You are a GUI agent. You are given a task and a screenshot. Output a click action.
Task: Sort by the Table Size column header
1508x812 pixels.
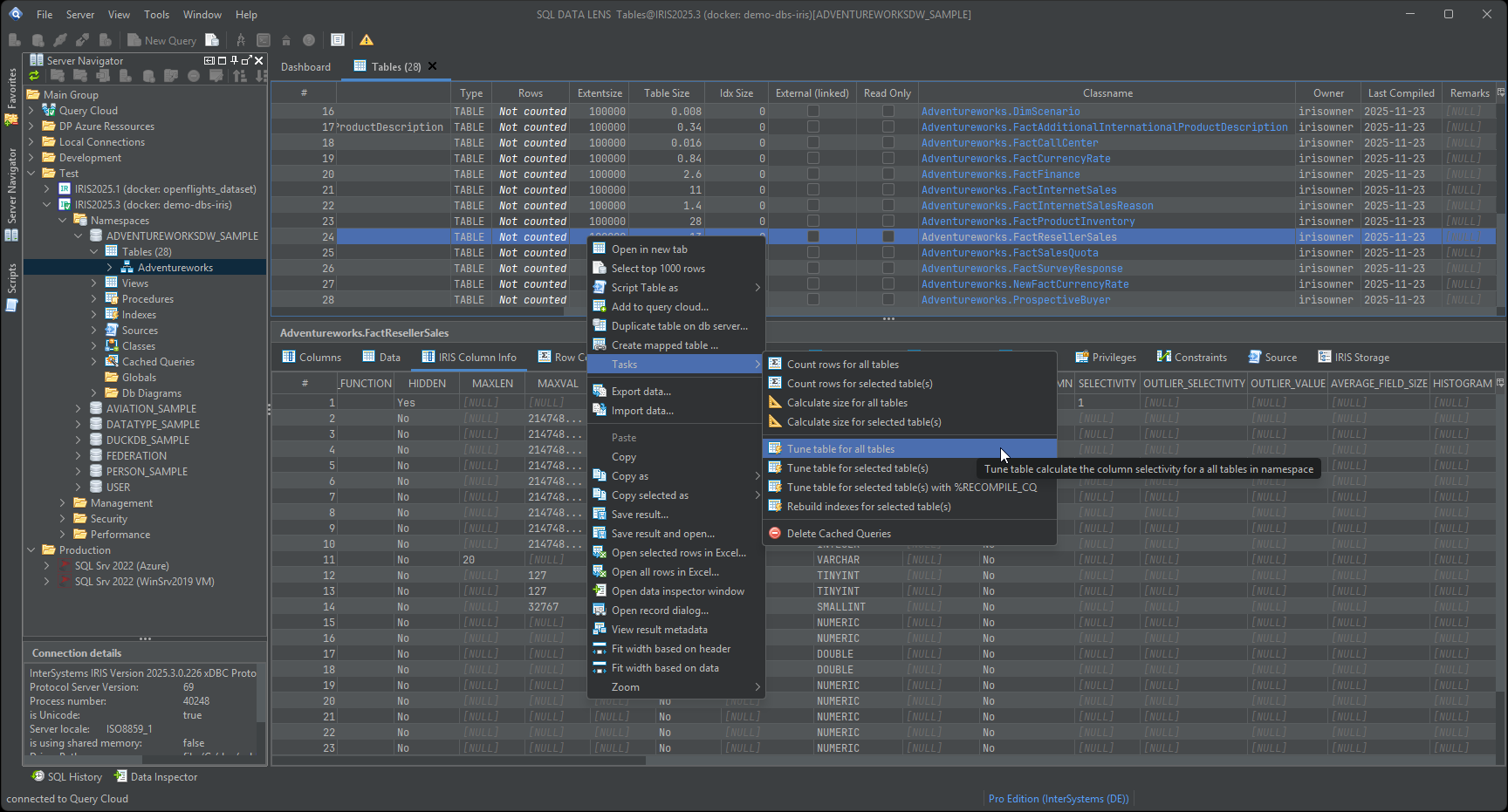coord(667,93)
